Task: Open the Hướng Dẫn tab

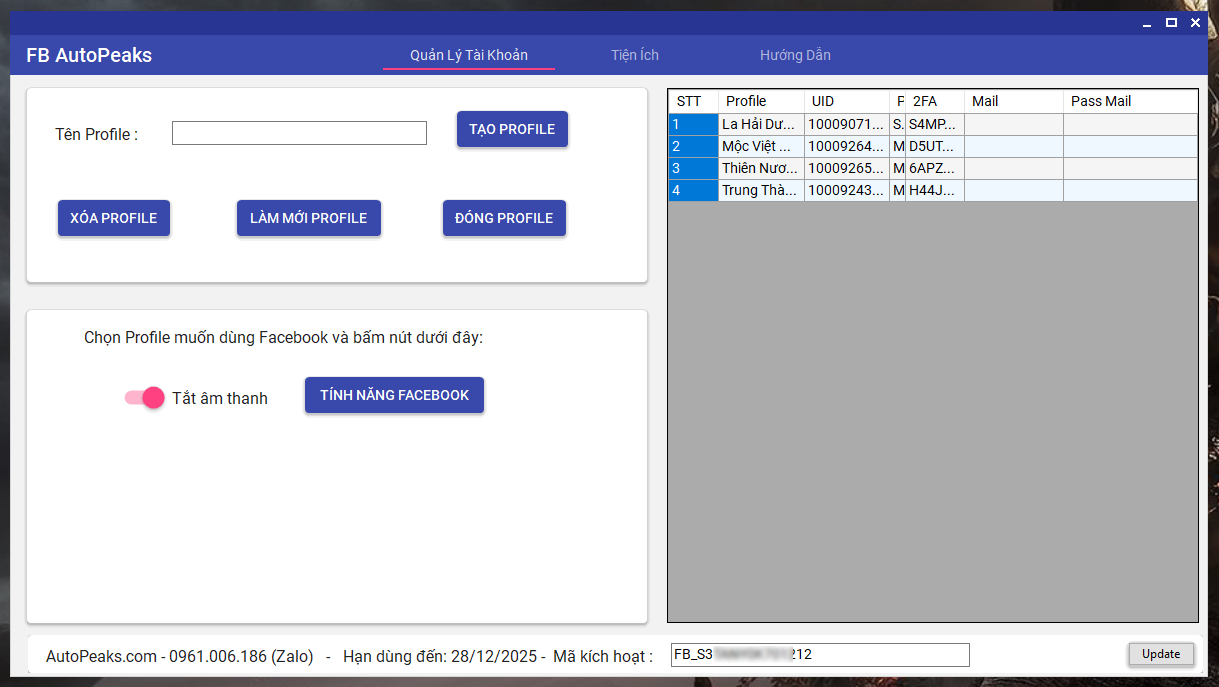Action: pos(795,55)
